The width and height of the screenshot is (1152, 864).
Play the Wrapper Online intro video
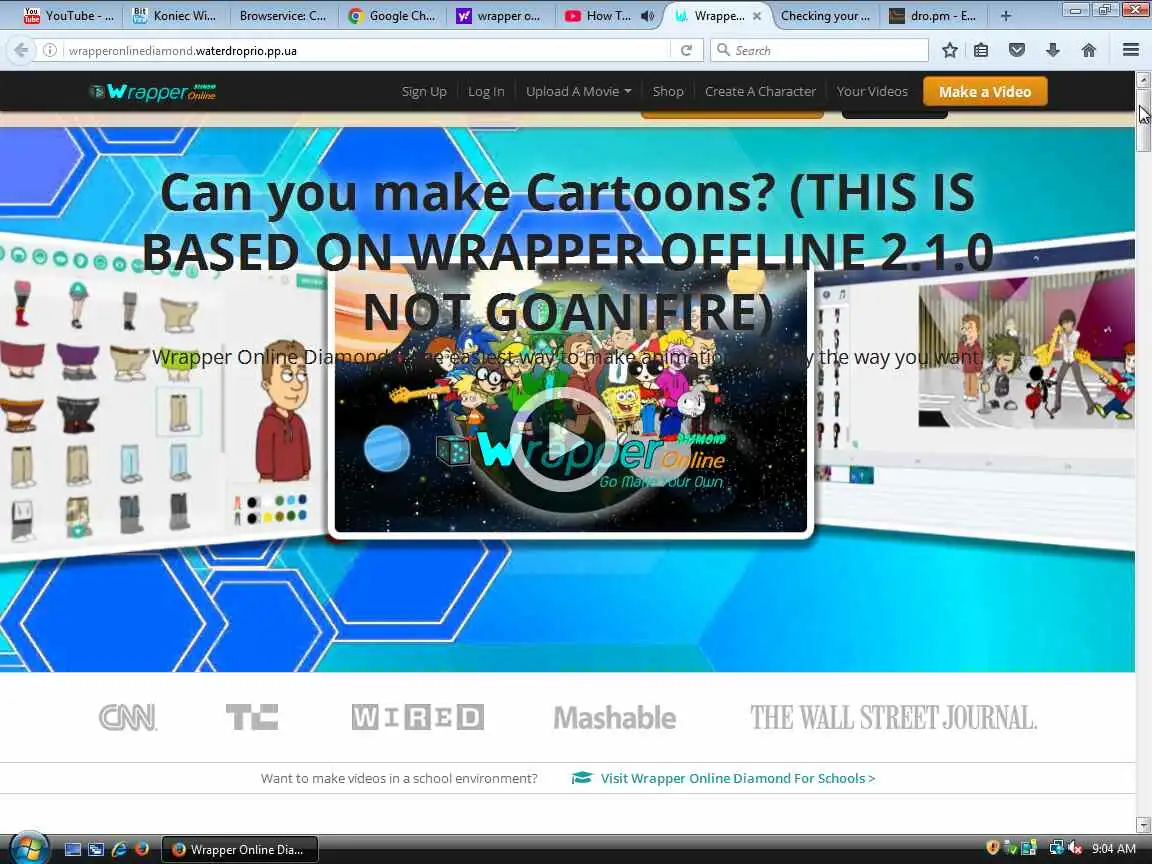coord(564,439)
